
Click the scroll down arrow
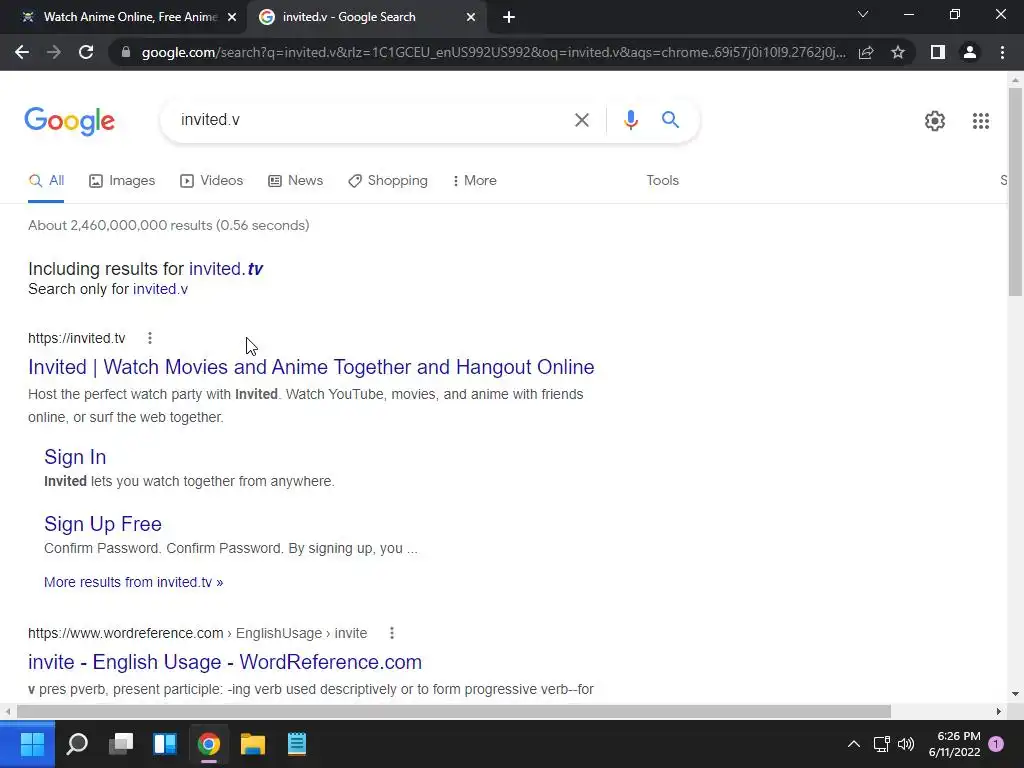tap(1015, 694)
